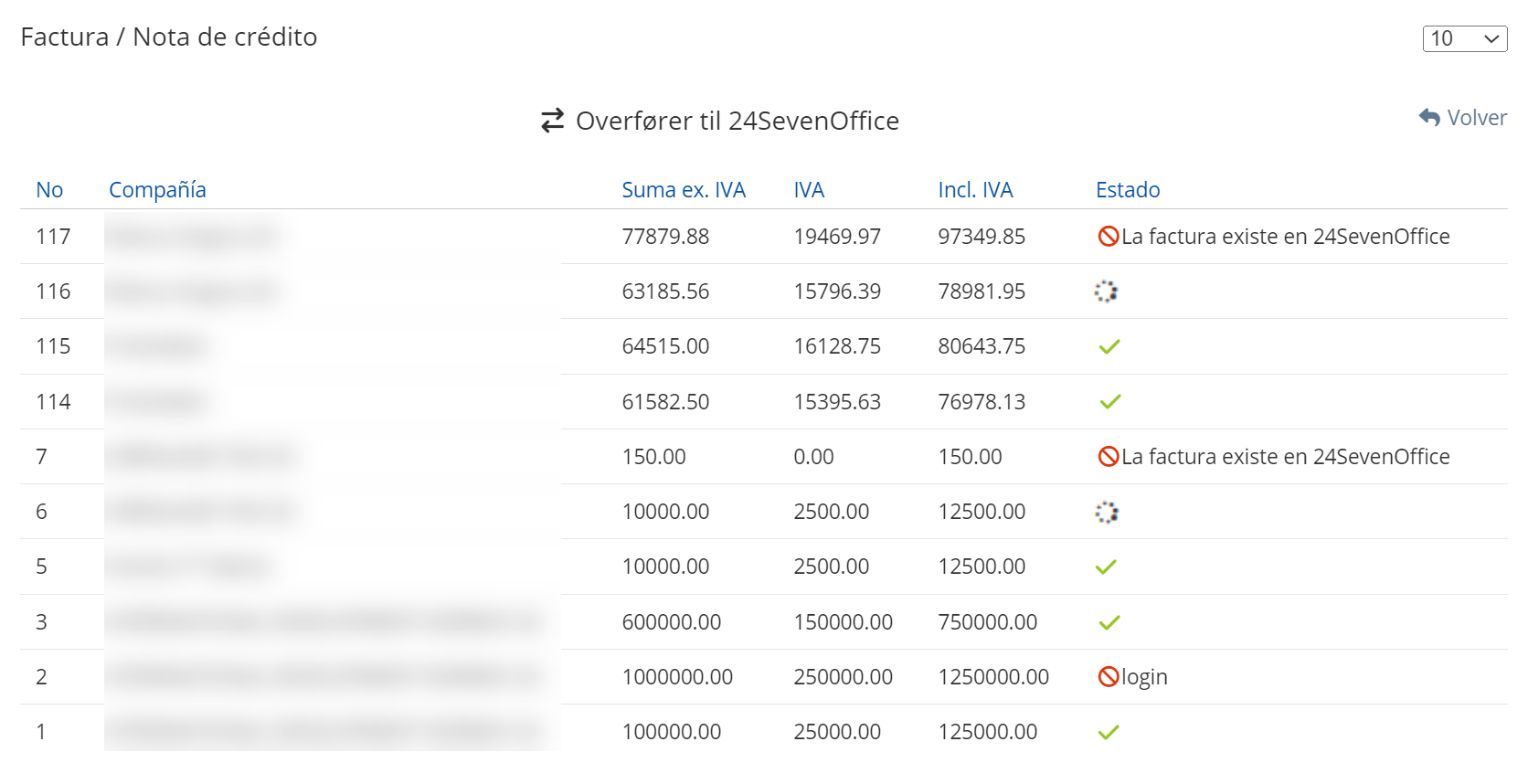Image resolution: width=1528 pixels, height=784 pixels.
Task: Click the transfer arrows icon beside Overfører
Action: (552, 121)
